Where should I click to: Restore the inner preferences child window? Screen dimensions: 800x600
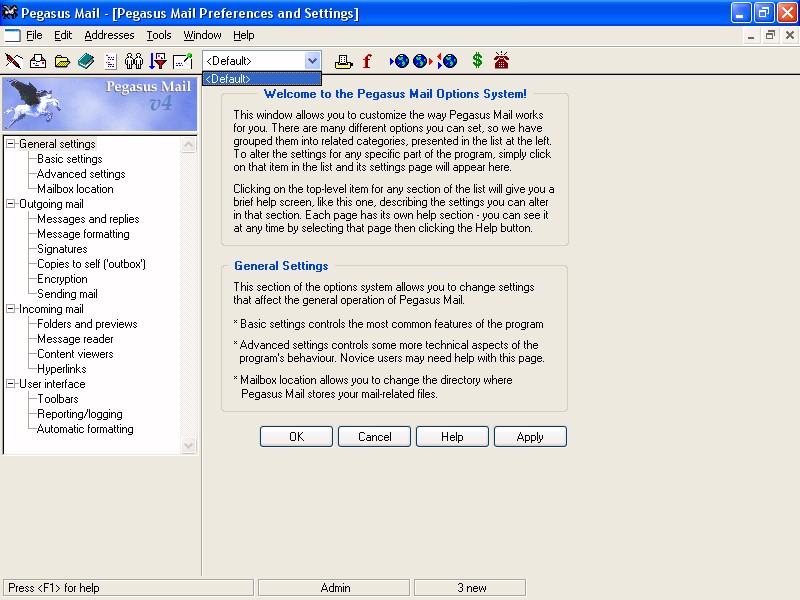[770, 35]
